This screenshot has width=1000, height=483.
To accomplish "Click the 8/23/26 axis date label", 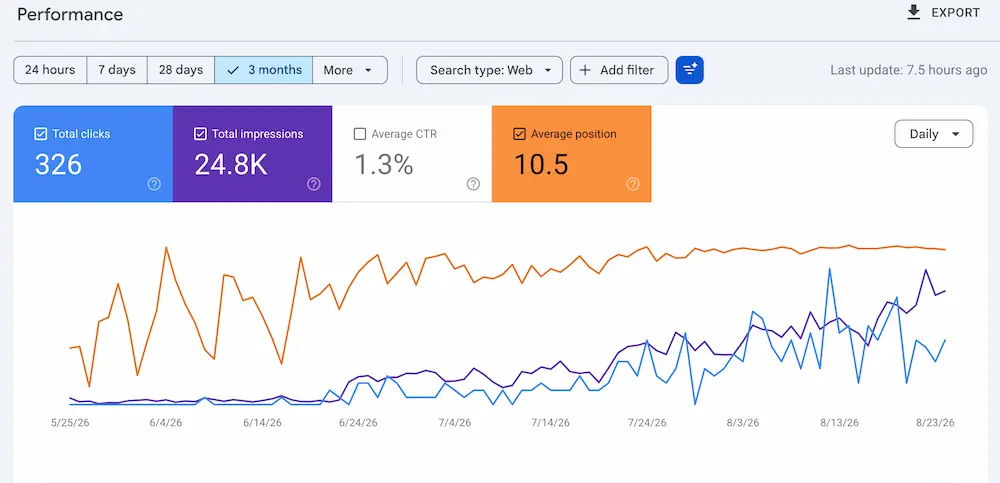I will (935, 423).
